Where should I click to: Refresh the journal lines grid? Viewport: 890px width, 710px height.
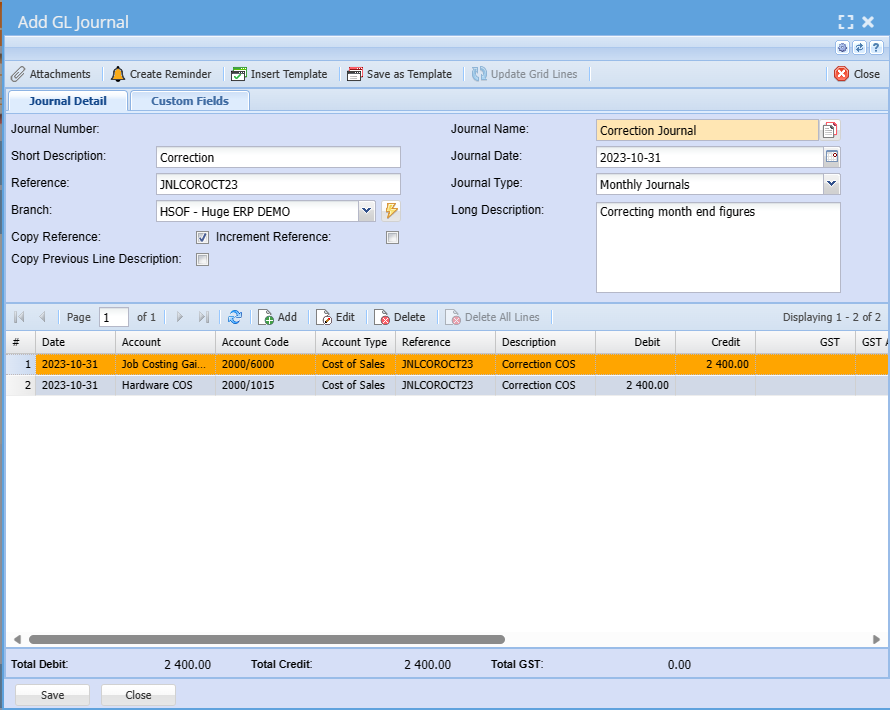(x=235, y=317)
